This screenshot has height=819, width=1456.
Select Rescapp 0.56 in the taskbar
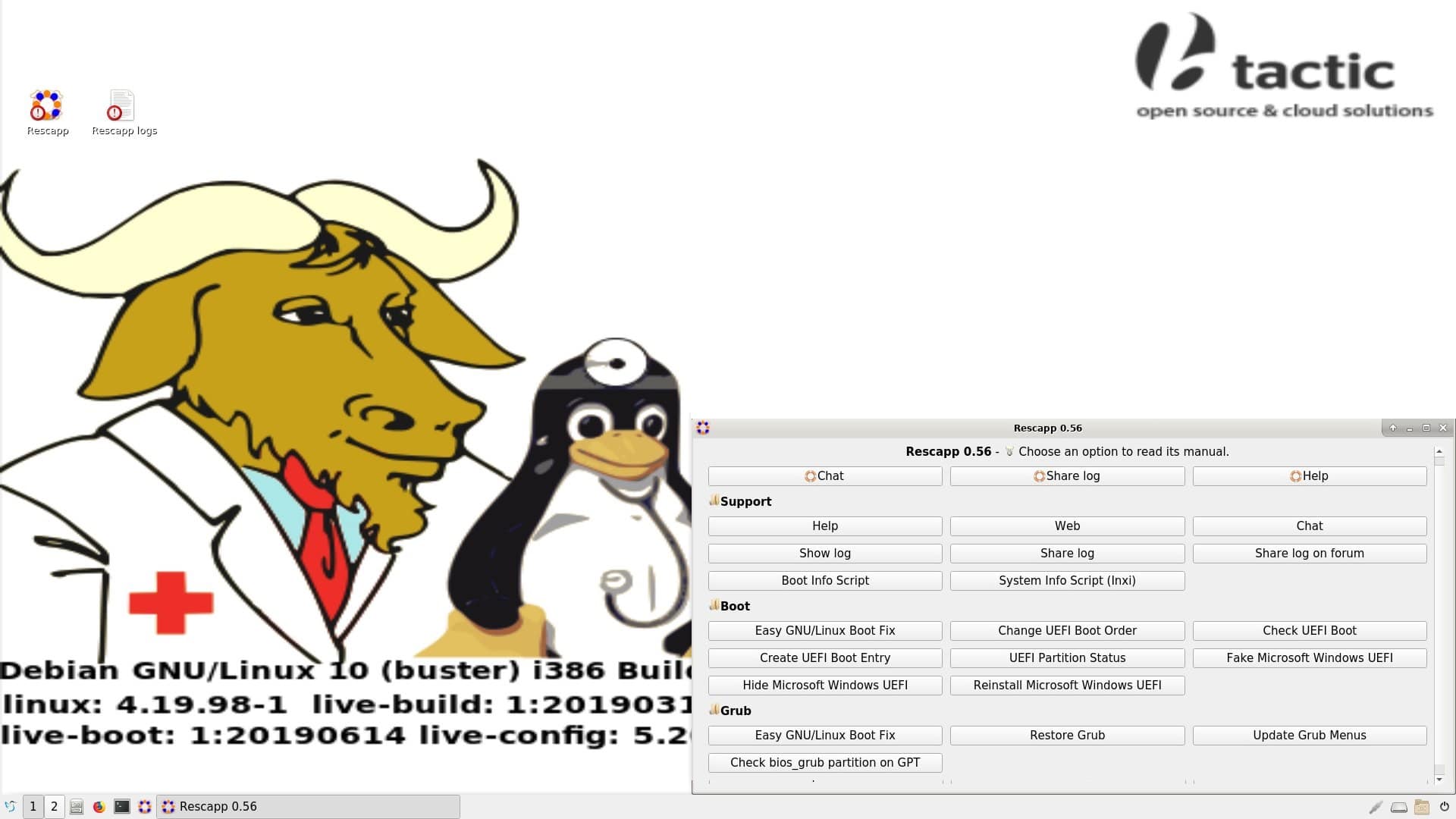209,806
